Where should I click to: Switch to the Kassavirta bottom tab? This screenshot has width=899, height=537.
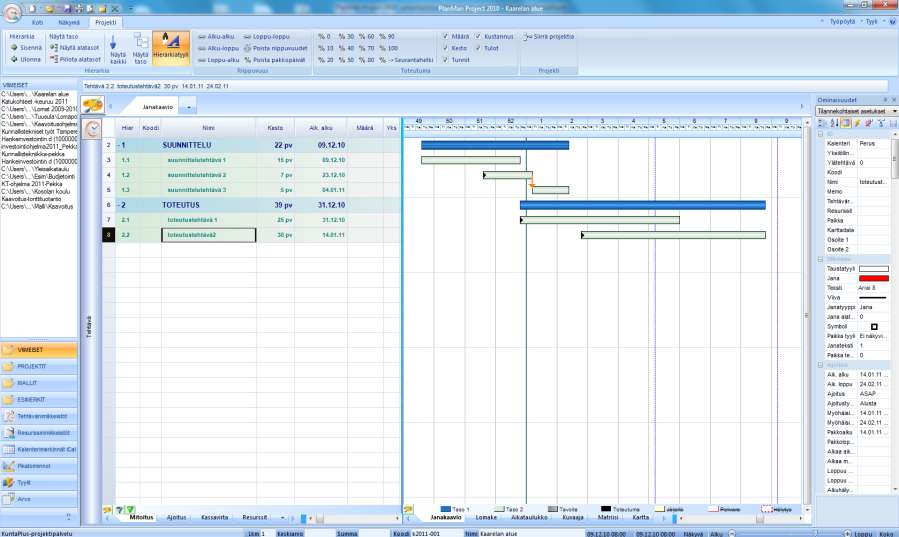(x=214, y=518)
